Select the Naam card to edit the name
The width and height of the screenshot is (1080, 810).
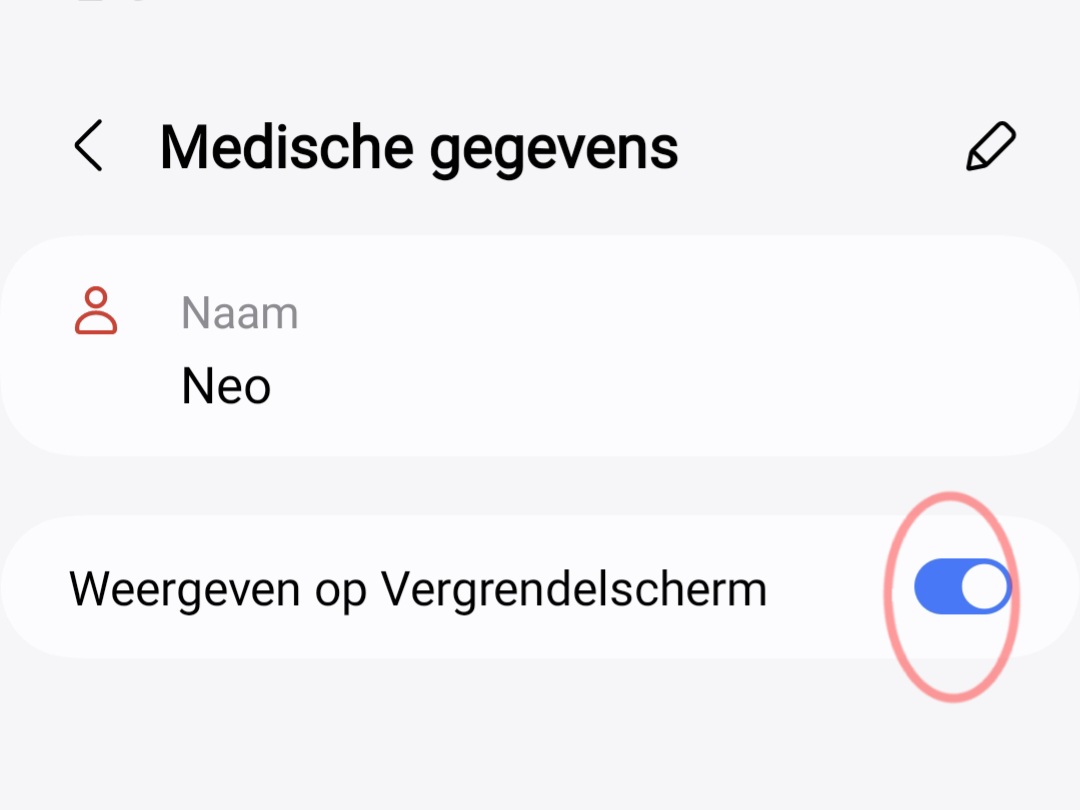click(x=540, y=345)
